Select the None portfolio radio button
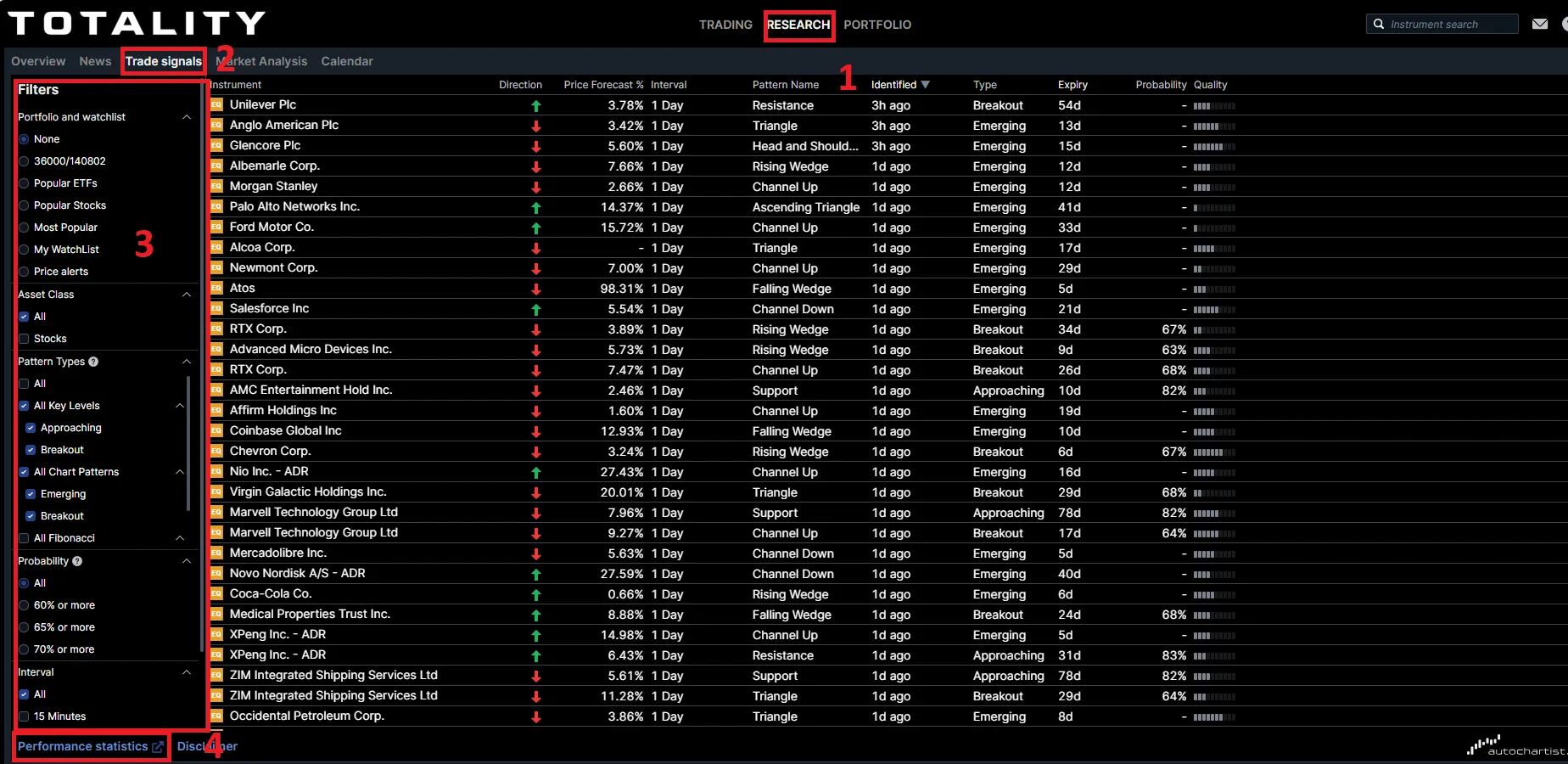Image resolution: width=1568 pixels, height=764 pixels. click(24, 139)
